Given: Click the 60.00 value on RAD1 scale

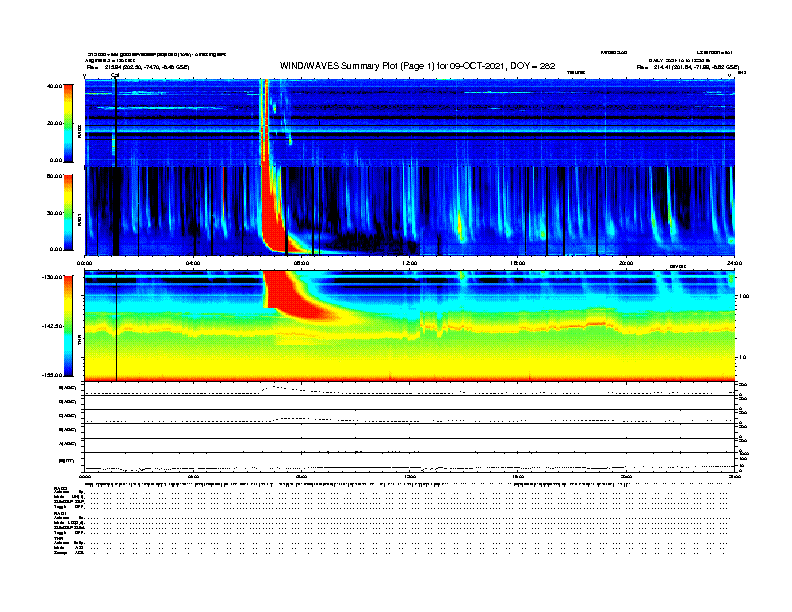Looking at the screenshot, I should click(54, 176).
